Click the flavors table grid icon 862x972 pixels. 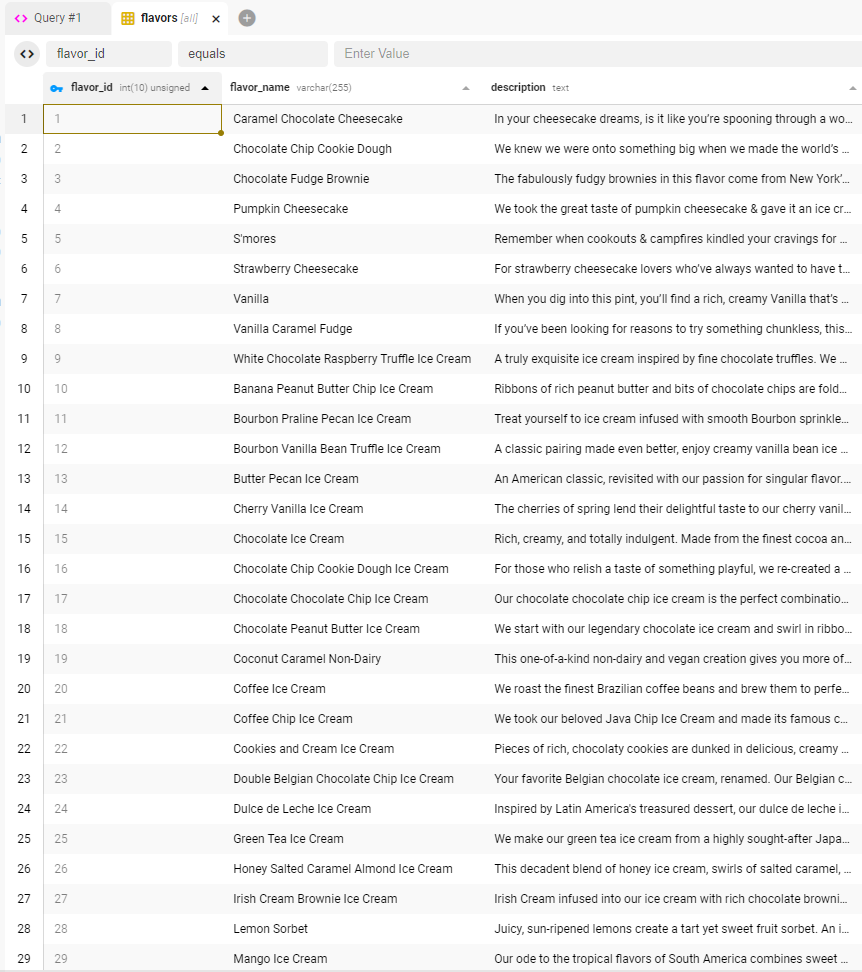pyautogui.click(x=128, y=19)
